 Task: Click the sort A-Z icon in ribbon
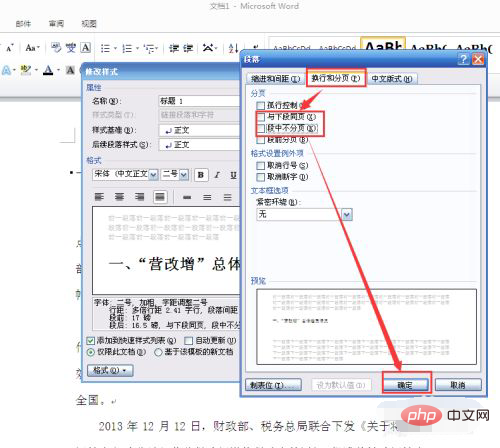coord(233,49)
